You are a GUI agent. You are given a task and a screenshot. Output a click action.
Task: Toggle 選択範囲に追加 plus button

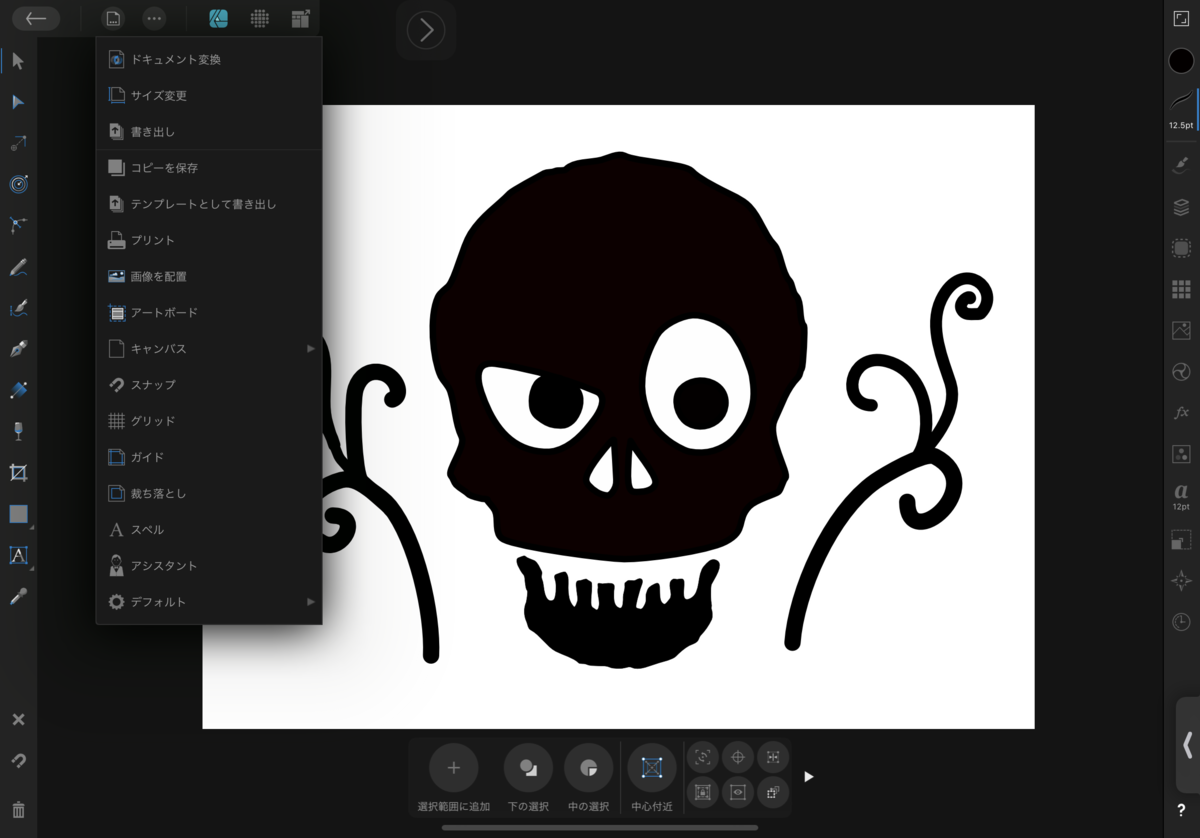[453, 768]
